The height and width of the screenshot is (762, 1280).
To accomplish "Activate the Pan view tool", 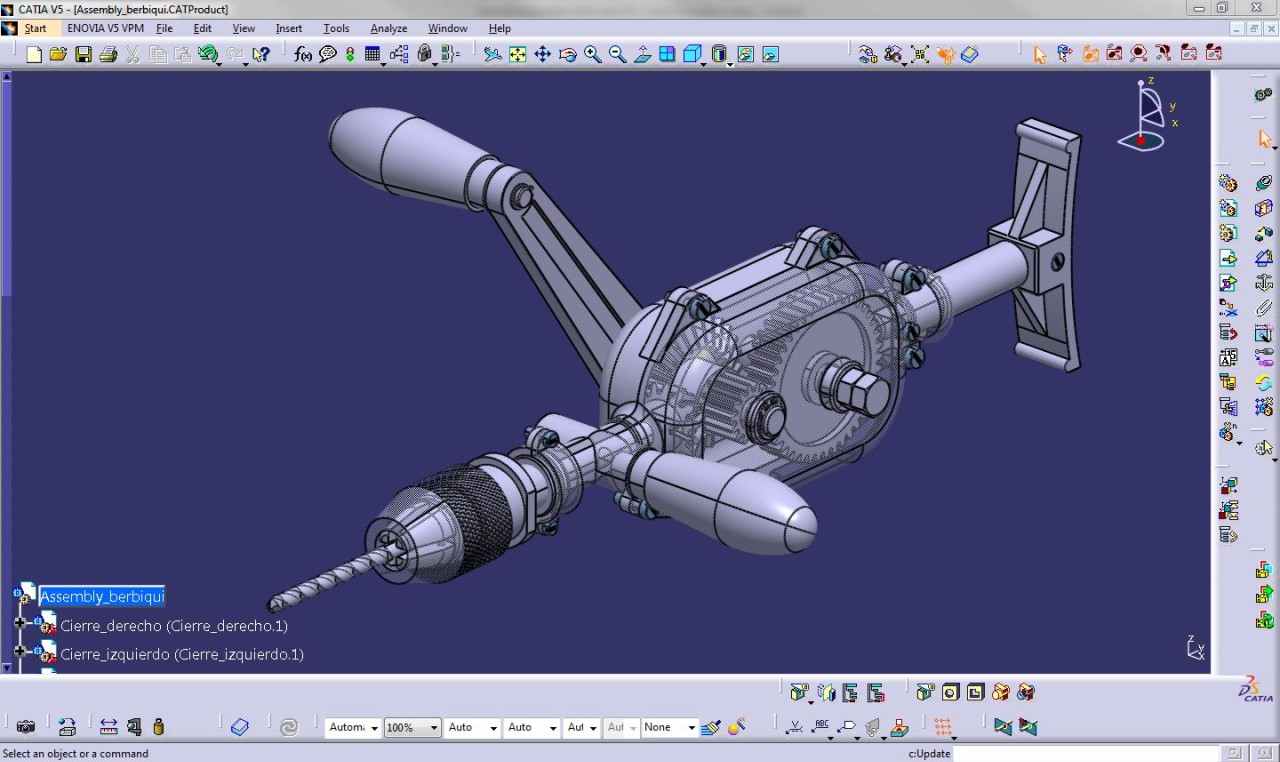I will pyautogui.click(x=542, y=54).
